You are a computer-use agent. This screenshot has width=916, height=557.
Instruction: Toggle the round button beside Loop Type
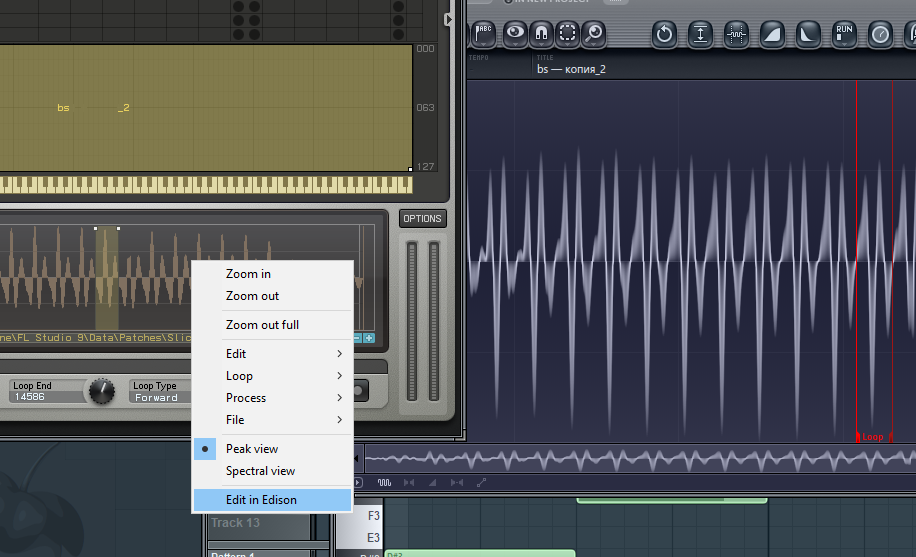358,390
